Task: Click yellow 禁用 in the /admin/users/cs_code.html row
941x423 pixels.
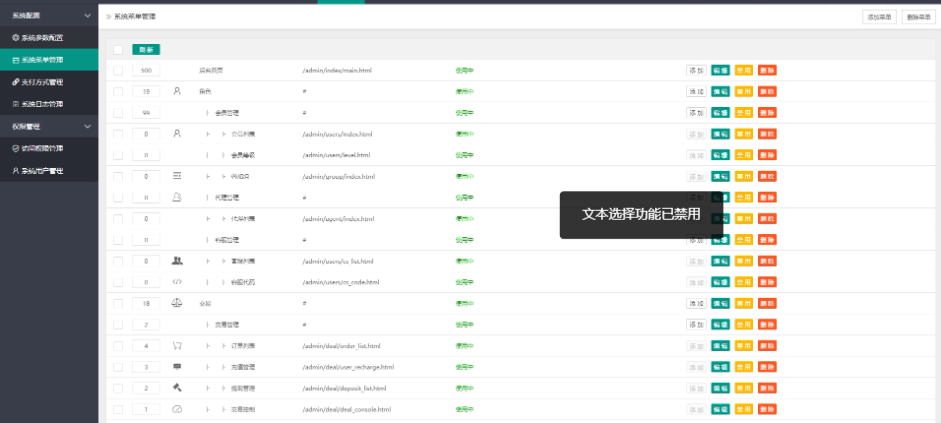Action: coord(744,282)
